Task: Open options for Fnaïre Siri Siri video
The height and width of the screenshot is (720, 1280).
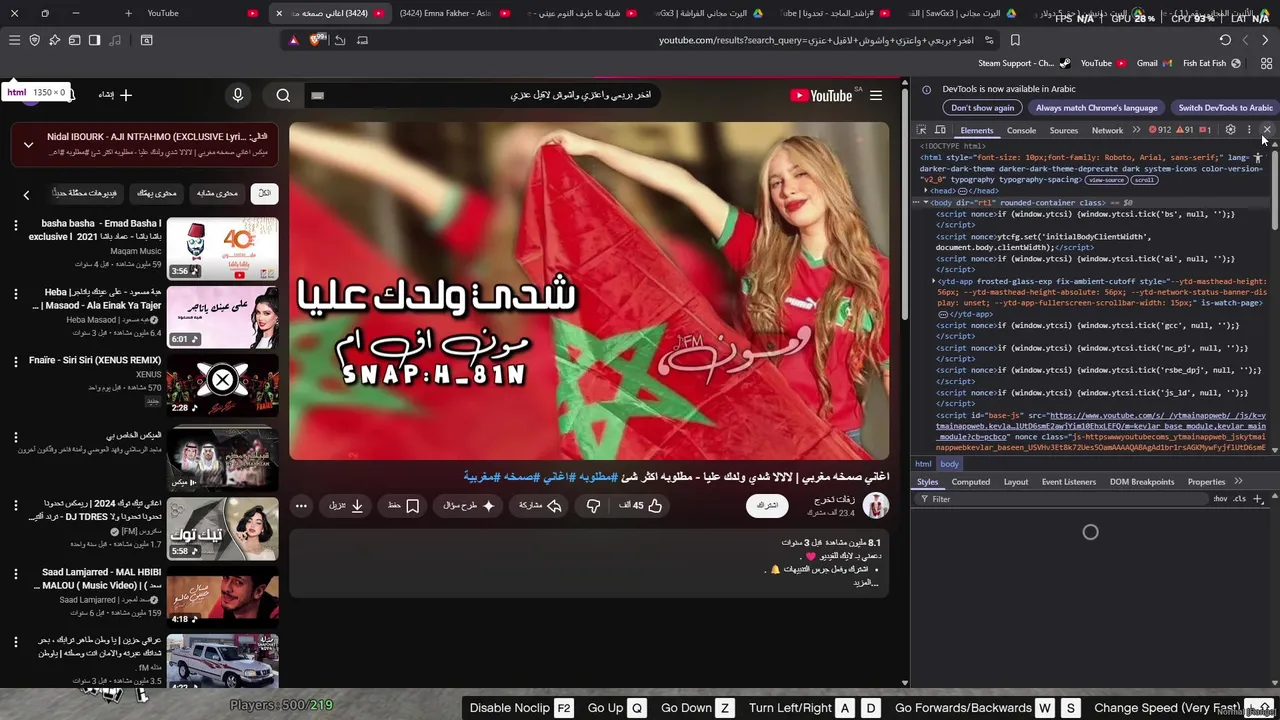Action: (x=15, y=363)
